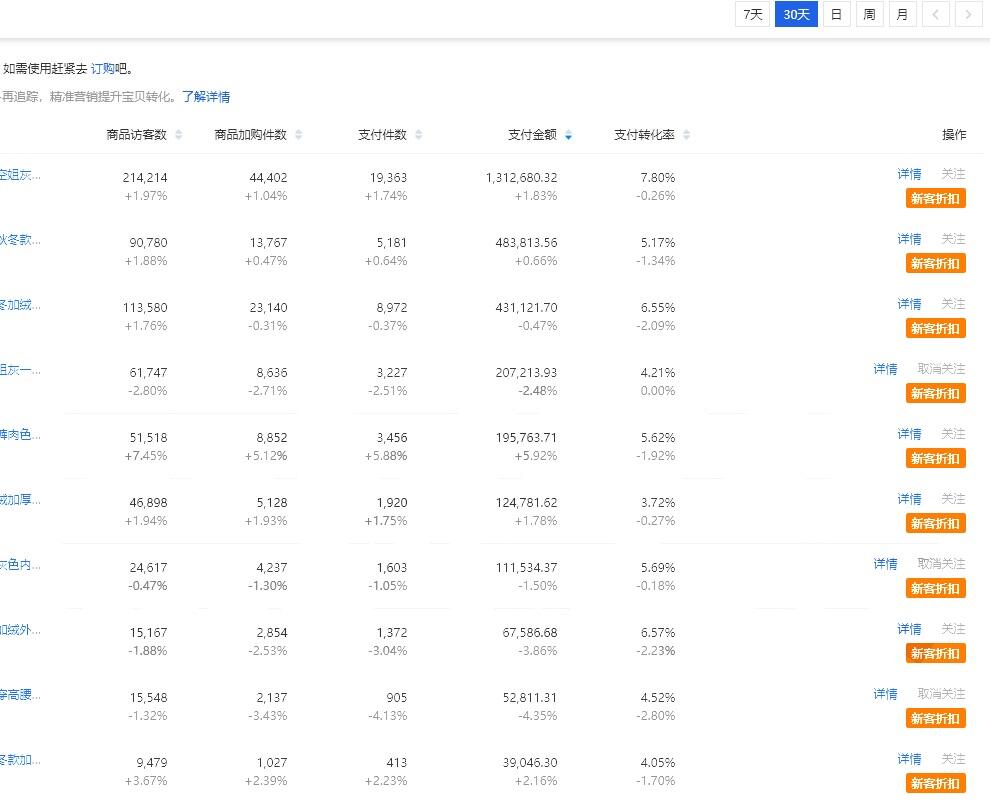
Task: Select the 30天 time range tab
Action: click(796, 15)
